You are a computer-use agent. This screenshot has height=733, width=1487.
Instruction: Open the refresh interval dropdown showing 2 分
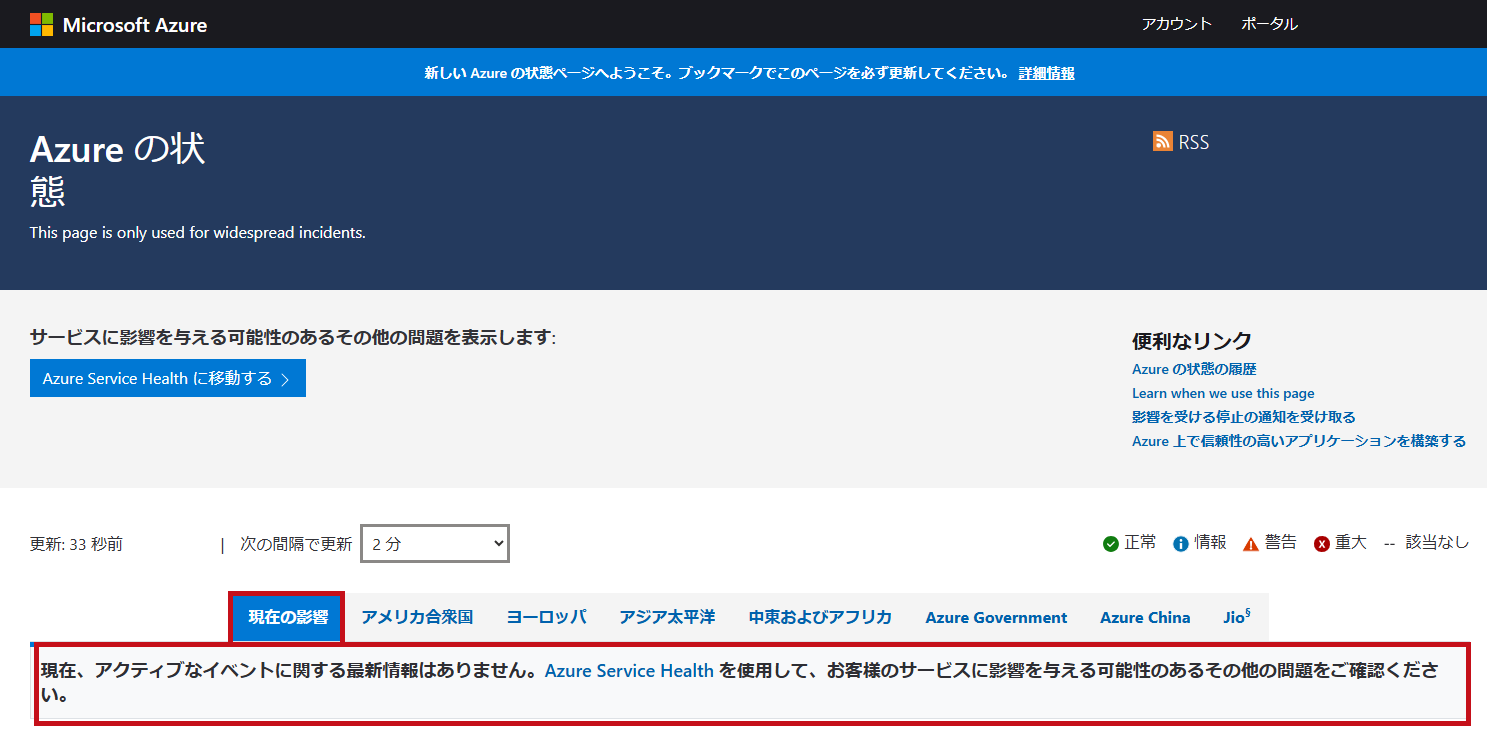[434, 544]
